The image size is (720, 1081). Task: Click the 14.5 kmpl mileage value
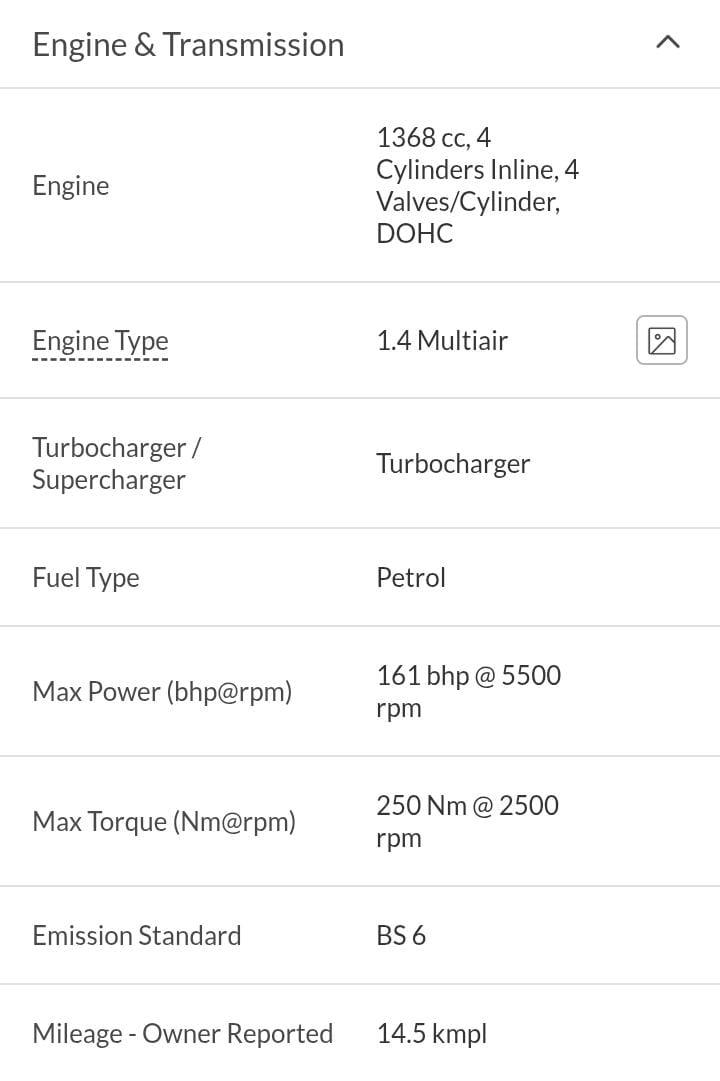pos(432,1033)
